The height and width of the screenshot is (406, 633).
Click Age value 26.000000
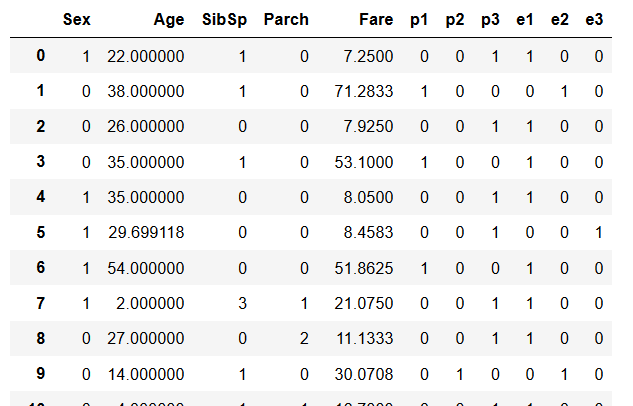(146, 126)
